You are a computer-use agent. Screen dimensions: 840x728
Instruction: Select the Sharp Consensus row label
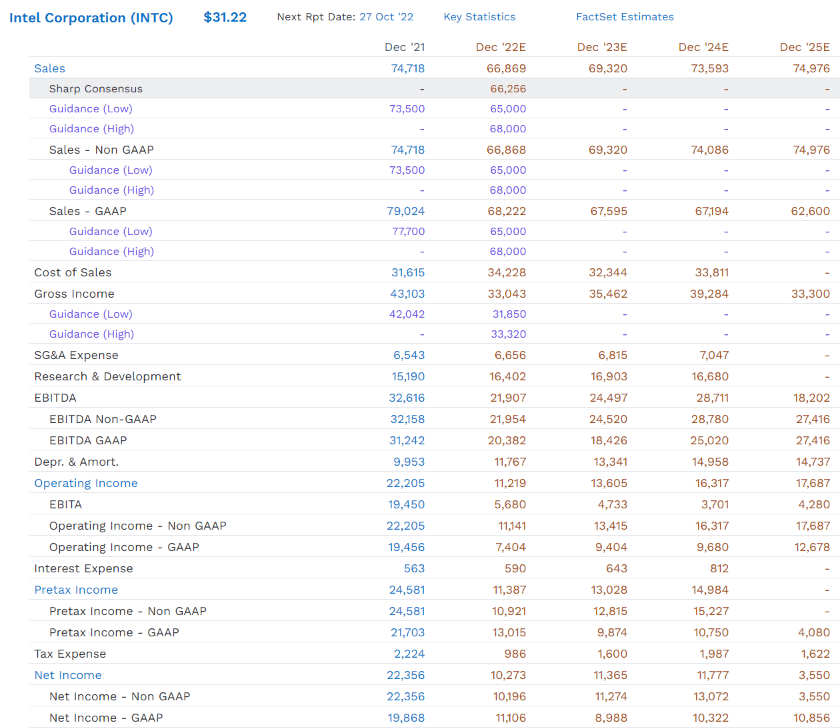96,89
